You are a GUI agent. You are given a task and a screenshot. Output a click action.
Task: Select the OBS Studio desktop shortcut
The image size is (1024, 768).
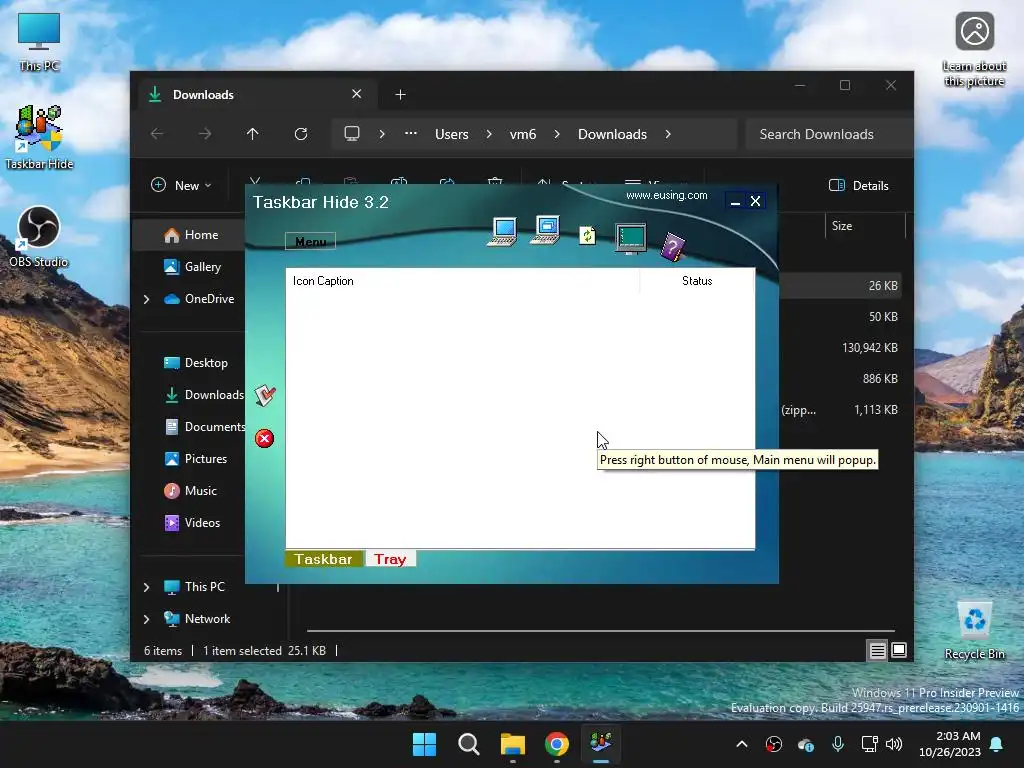(x=39, y=237)
